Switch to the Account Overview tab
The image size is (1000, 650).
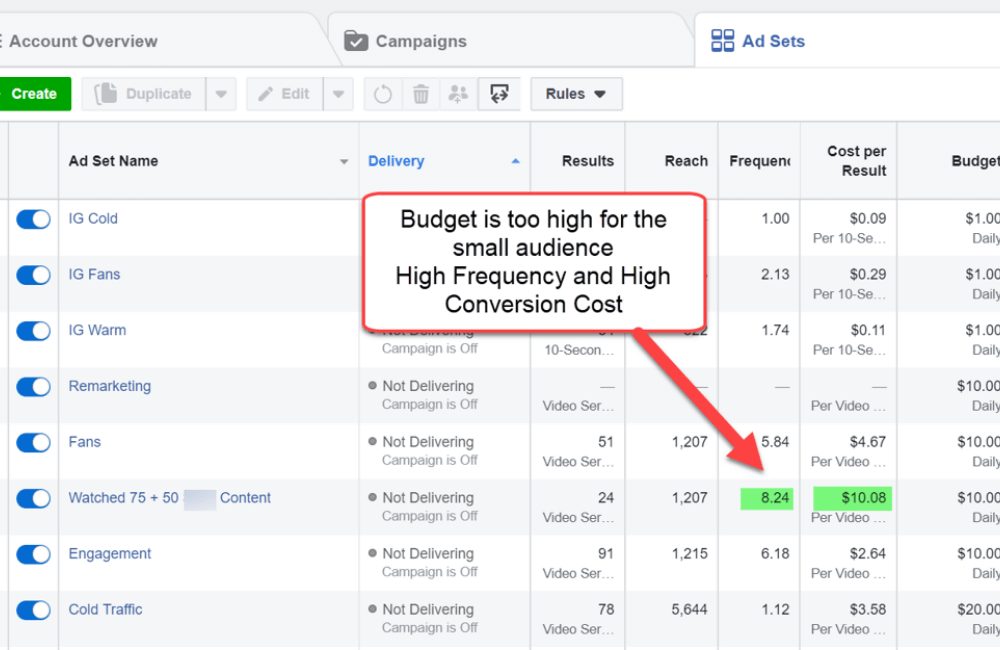(x=82, y=41)
